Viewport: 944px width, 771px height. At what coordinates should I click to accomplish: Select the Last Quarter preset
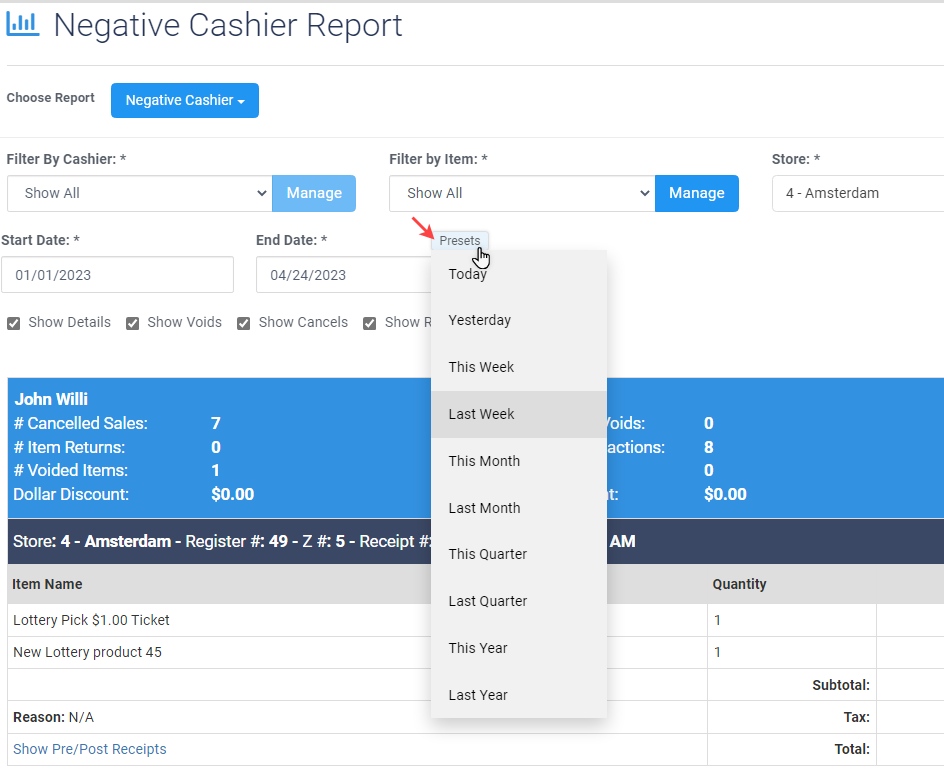pyautogui.click(x=519, y=601)
